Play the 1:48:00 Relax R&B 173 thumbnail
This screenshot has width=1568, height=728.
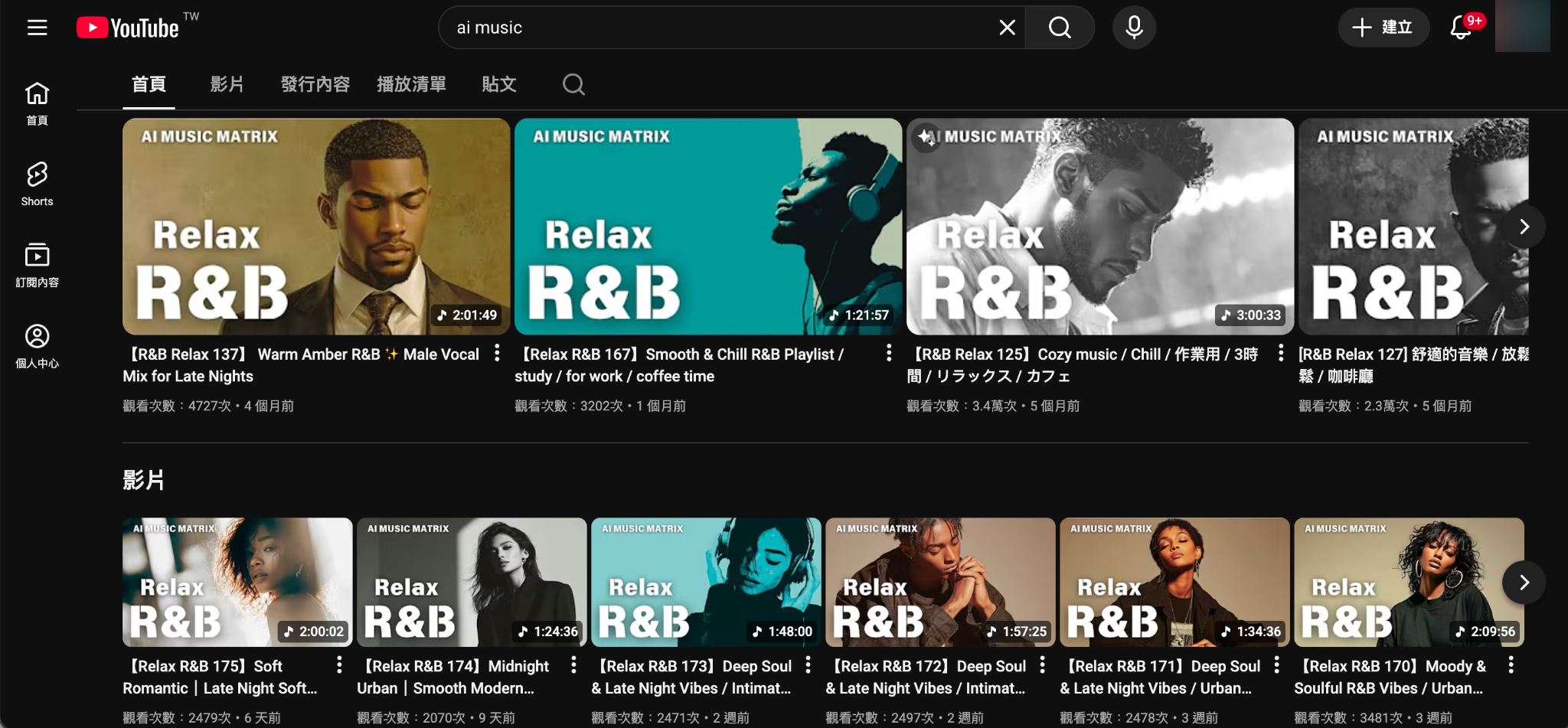click(706, 583)
